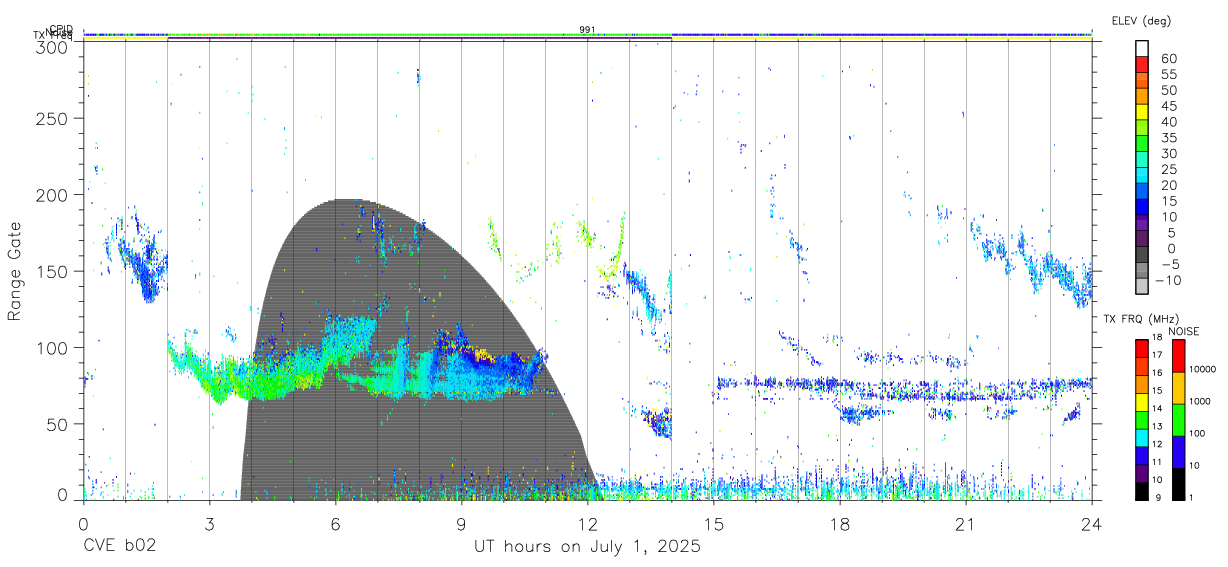The image size is (1228, 567).
Task: Click the '30' label on ELEV scale
Action: point(1169,153)
